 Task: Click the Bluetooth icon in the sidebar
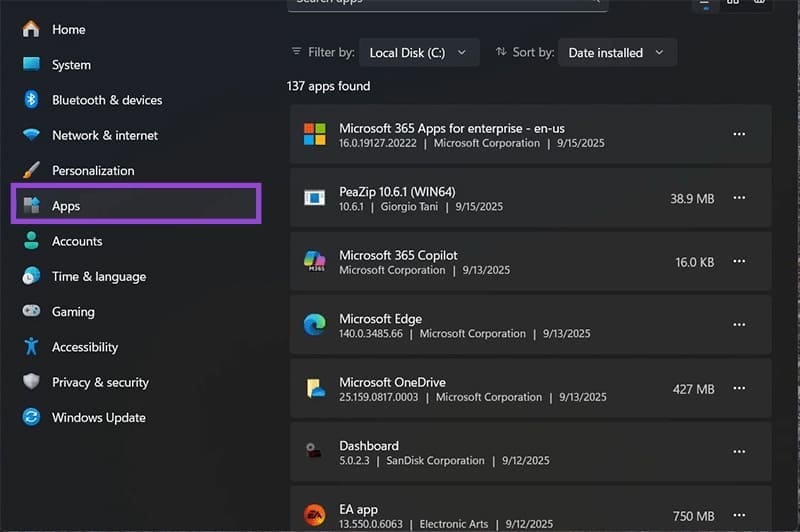[x=31, y=99]
